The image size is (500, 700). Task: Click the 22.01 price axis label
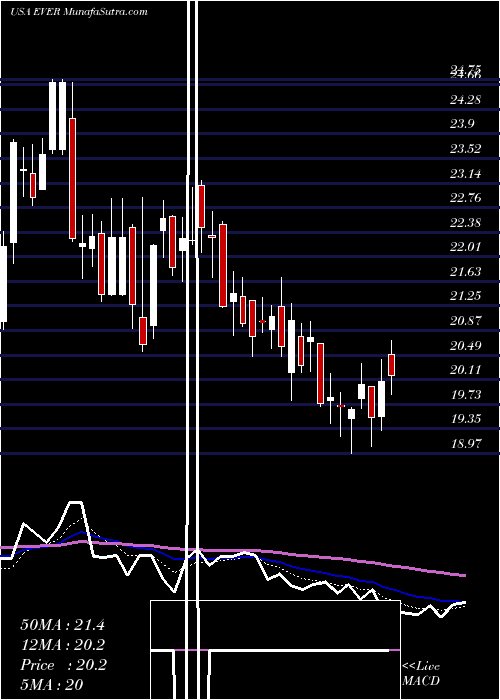pyautogui.click(x=466, y=246)
